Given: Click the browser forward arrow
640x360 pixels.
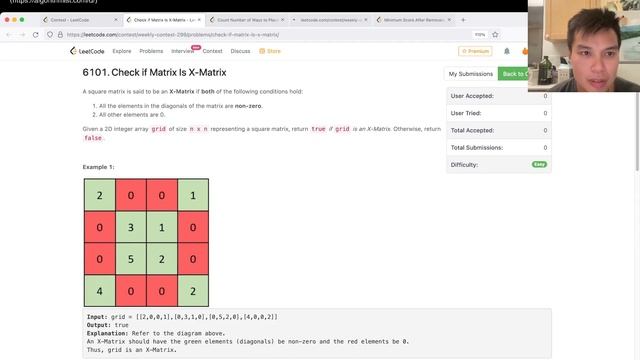Looking at the screenshot, I should pyautogui.click(x=22, y=35).
